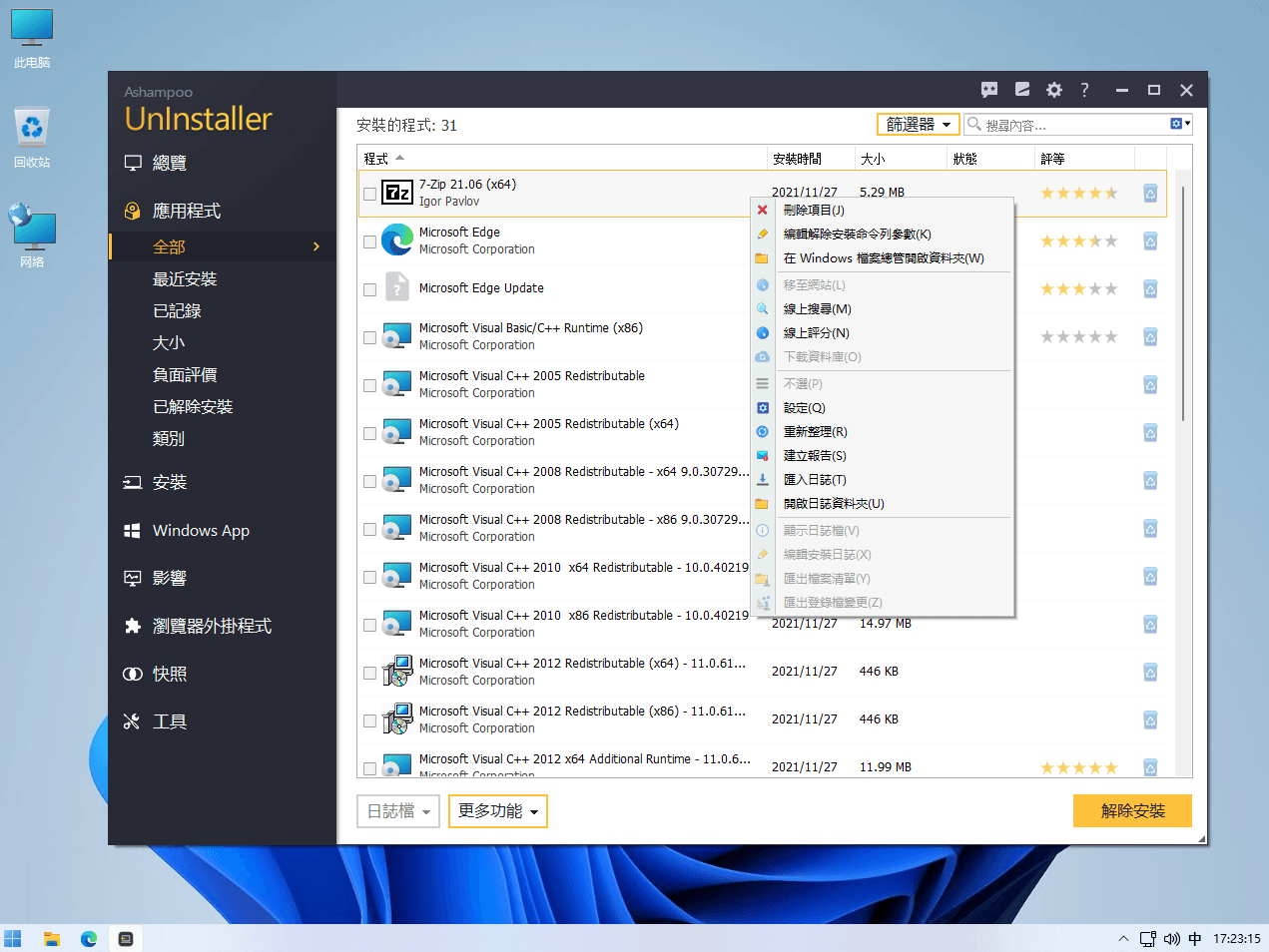This screenshot has height=952, width=1269.
Task: Open File Explorer from taskbar
Action: 51,938
